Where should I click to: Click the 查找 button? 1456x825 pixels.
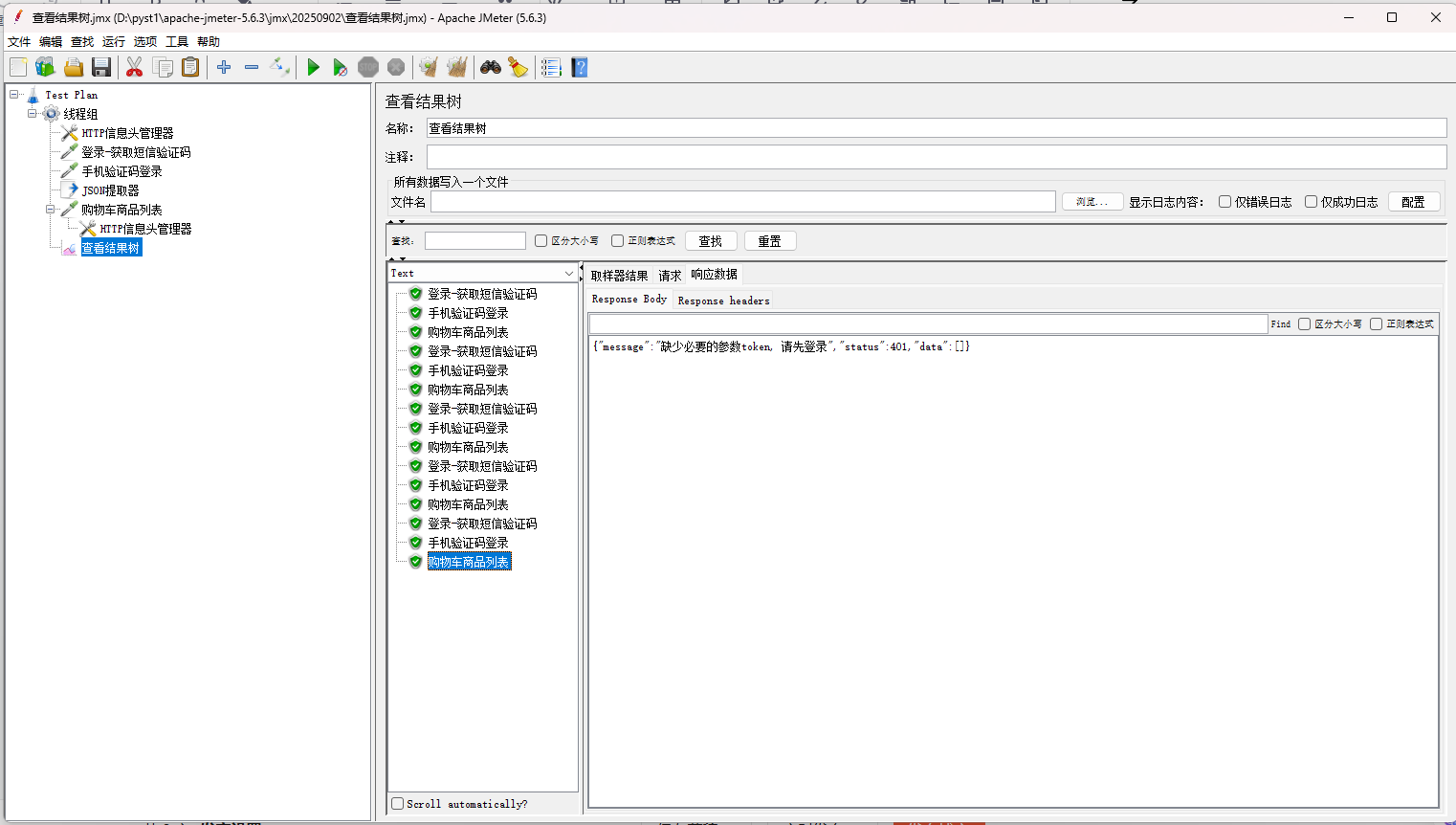click(x=711, y=241)
